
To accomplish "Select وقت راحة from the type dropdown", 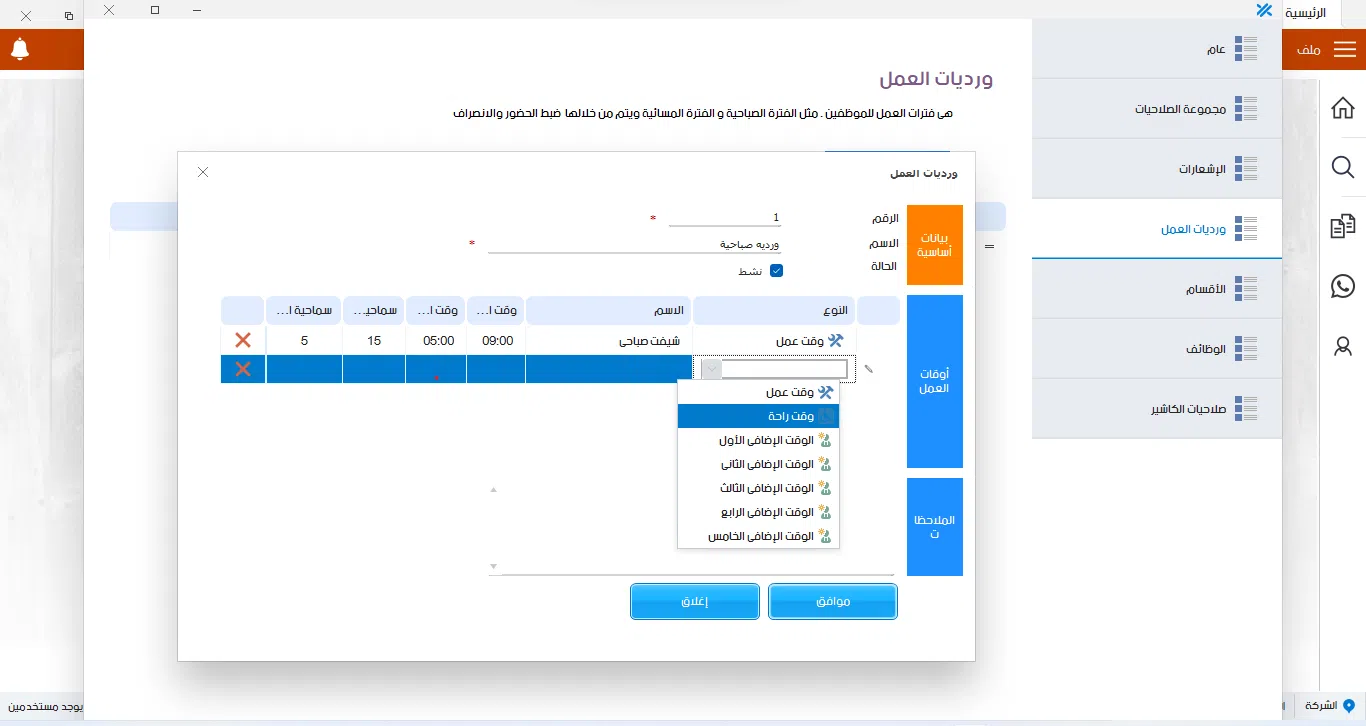I will pos(758,416).
